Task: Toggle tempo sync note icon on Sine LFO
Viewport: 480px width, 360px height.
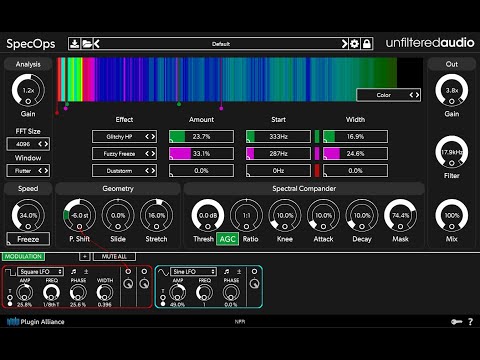Action: click(227, 272)
